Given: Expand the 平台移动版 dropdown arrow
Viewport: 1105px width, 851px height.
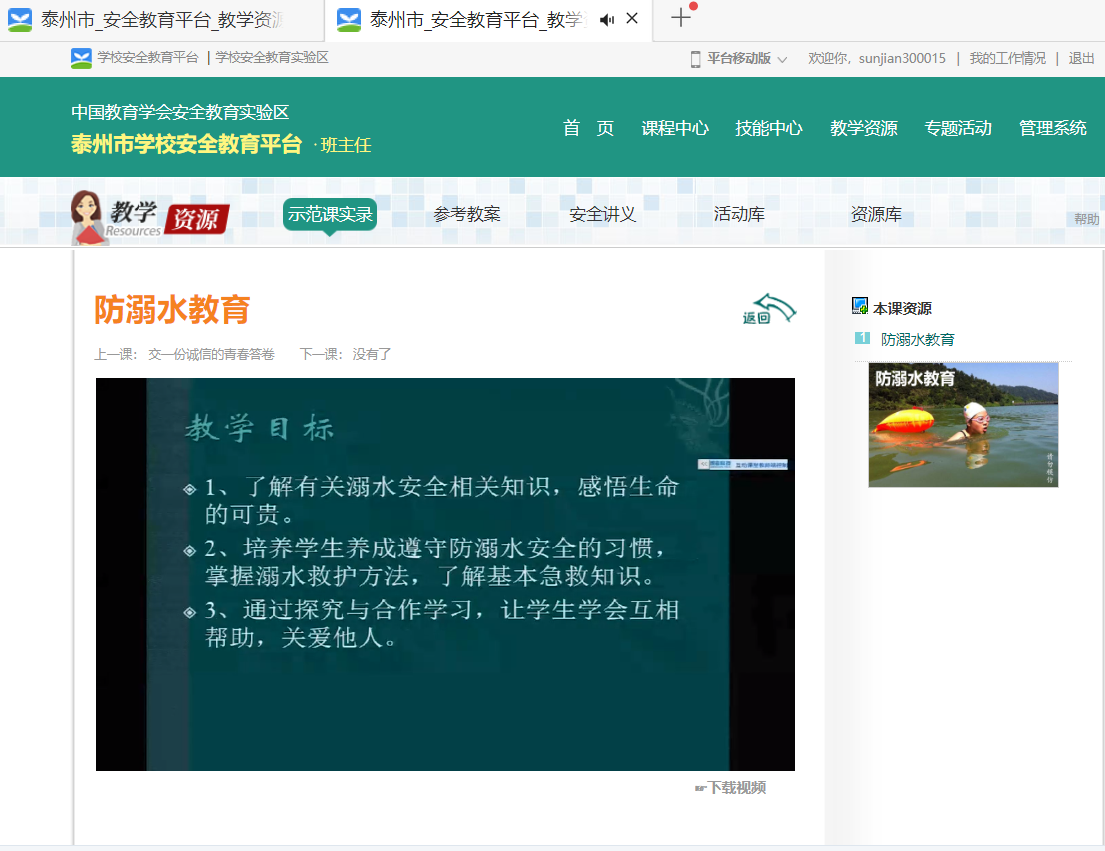Looking at the screenshot, I should [x=782, y=60].
